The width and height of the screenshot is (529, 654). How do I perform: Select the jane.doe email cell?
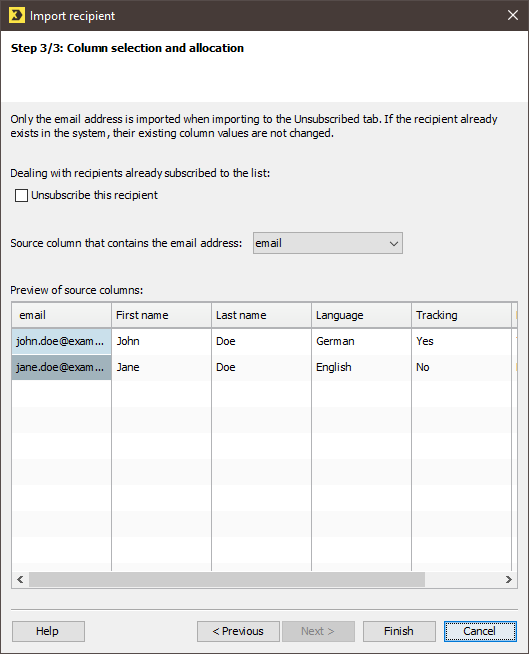pos(61,367)
